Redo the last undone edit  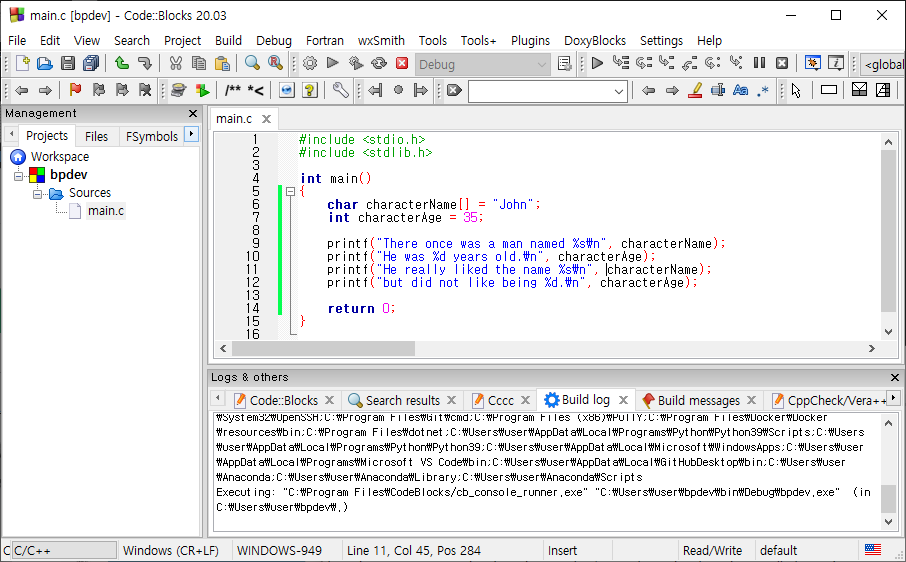[x=144, y=64]
